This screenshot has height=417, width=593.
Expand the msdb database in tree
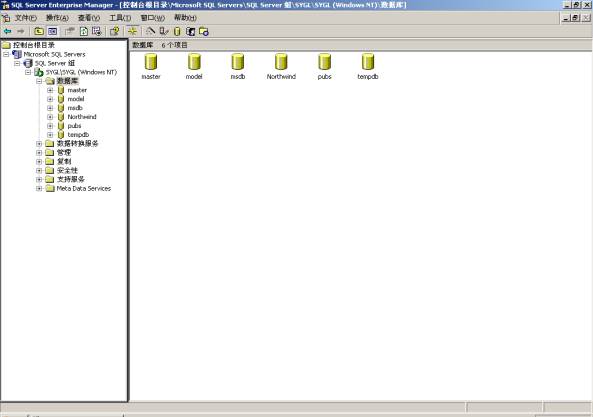point(50,108)
